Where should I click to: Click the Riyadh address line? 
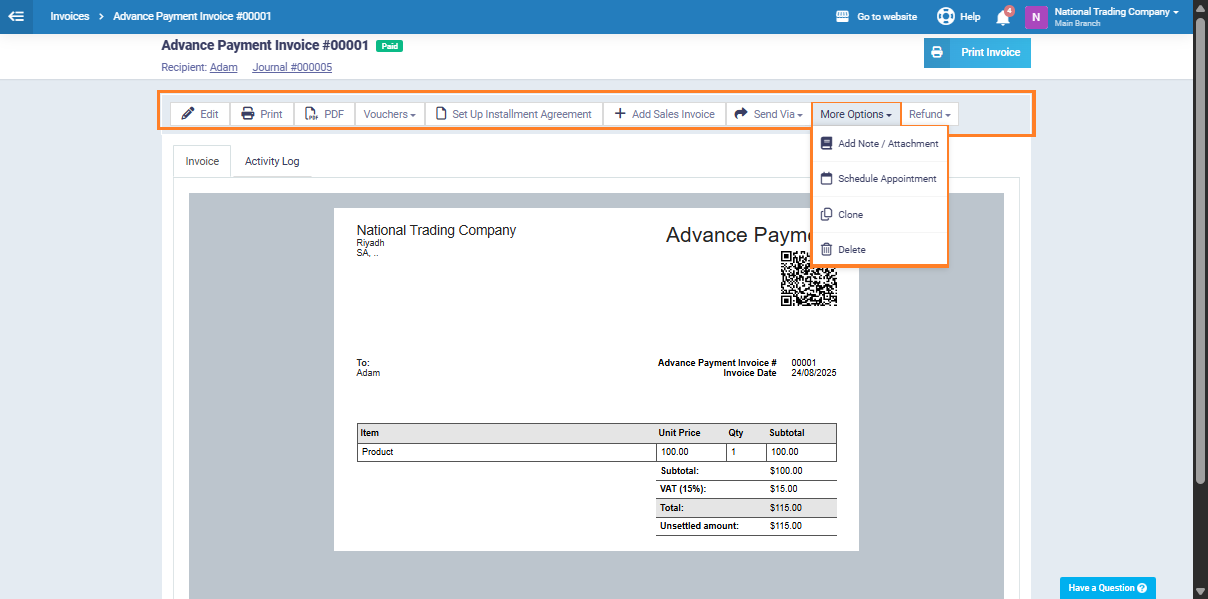point(370,243)
